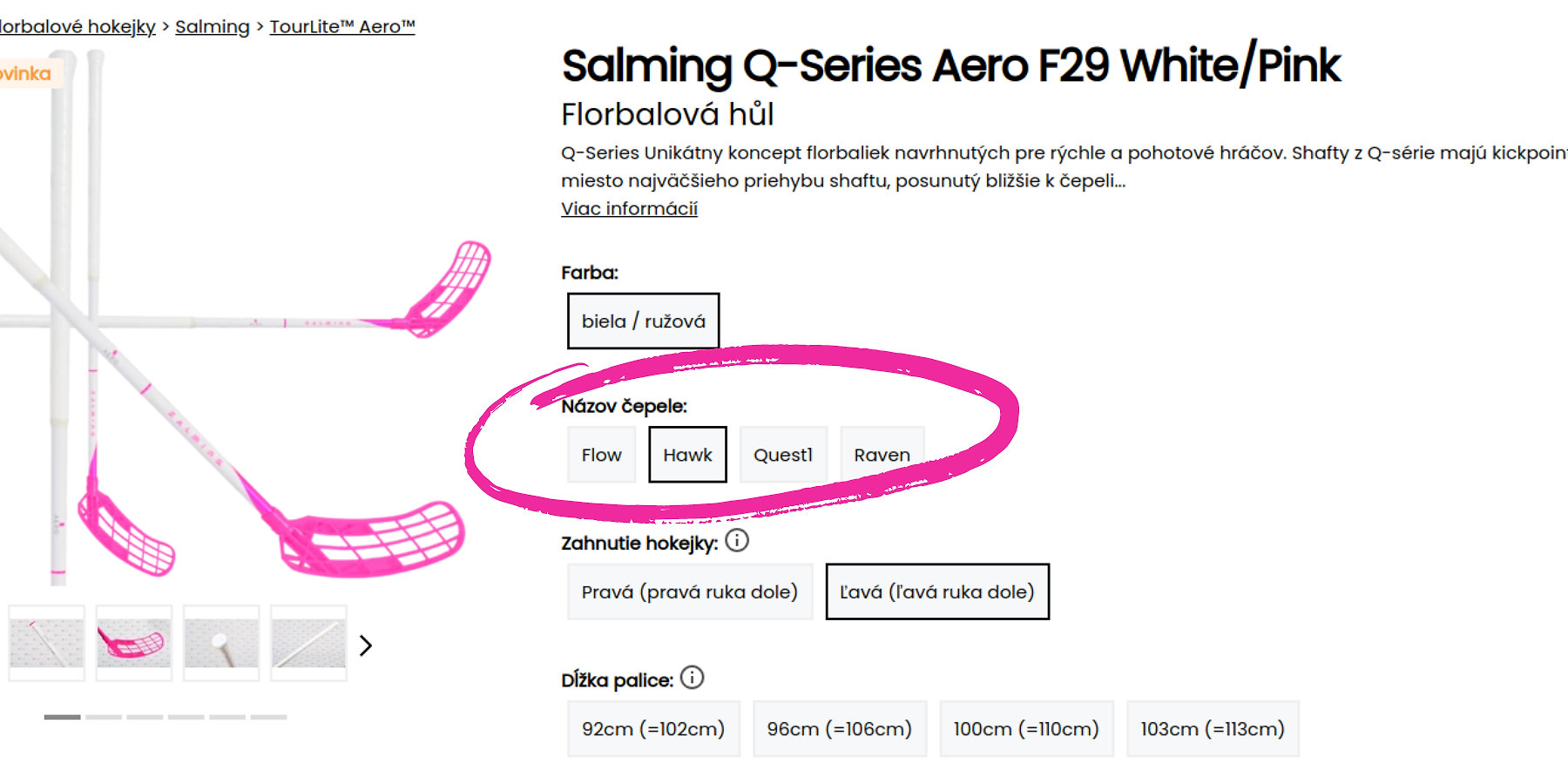Viewport: 1568px width, 784px height.
Task: Click info icon next to Zahnutie hokejky
Action: click(x=737, y=541)
